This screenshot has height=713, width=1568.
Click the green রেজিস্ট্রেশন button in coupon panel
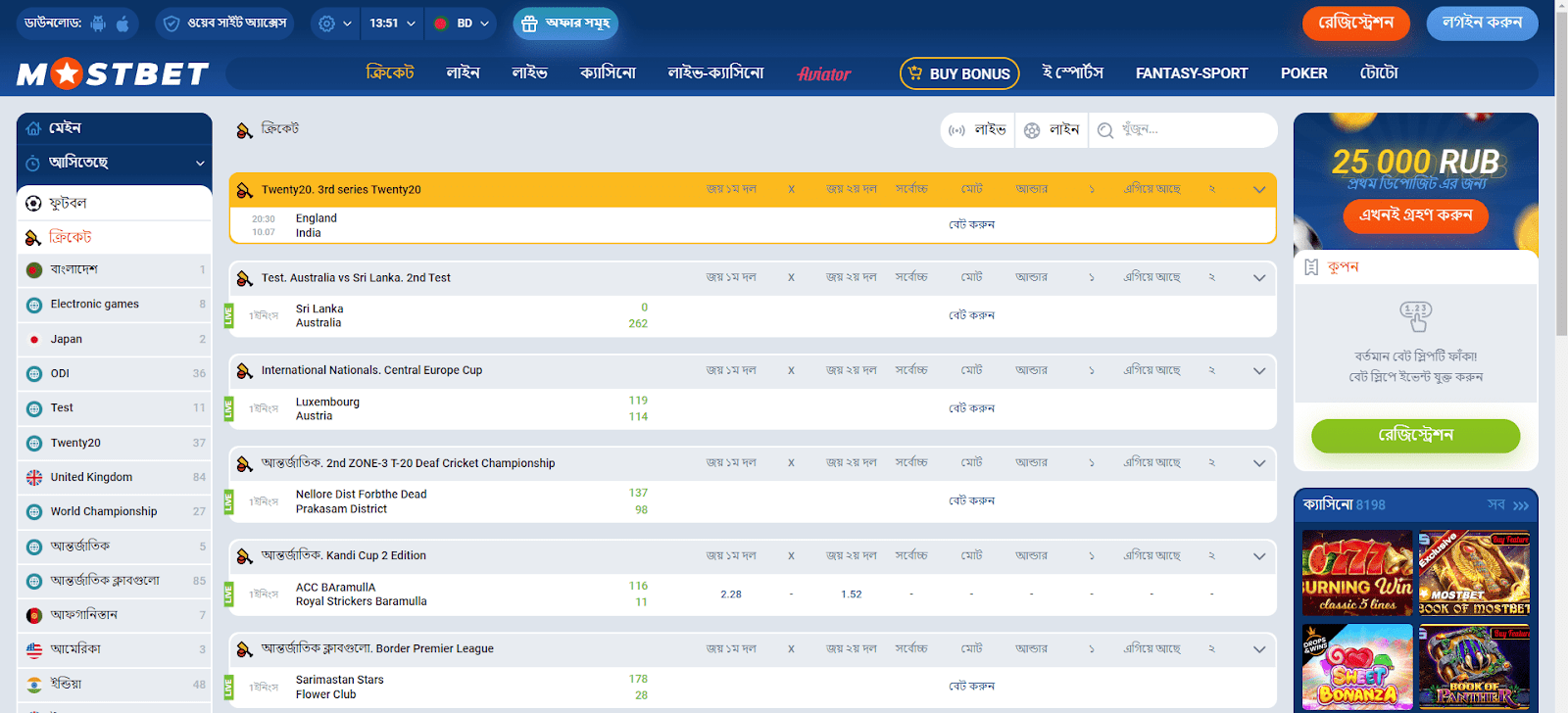pyautogui.click(x=1416, y=436)
